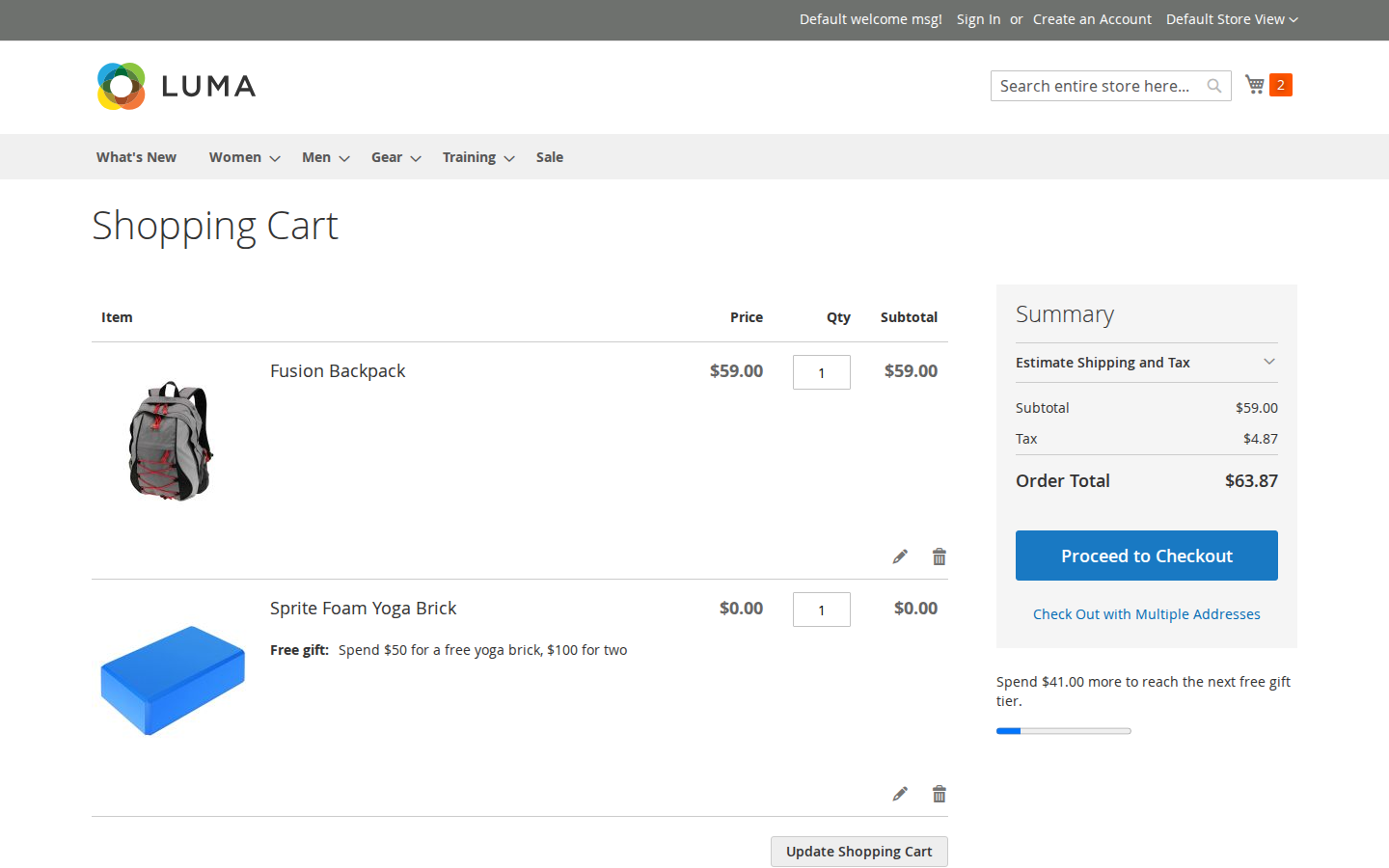Screen dimensions: 1389x868
Task: Open Sprite Foam Yoga Brick product link
Action: [x=363, y=609]
